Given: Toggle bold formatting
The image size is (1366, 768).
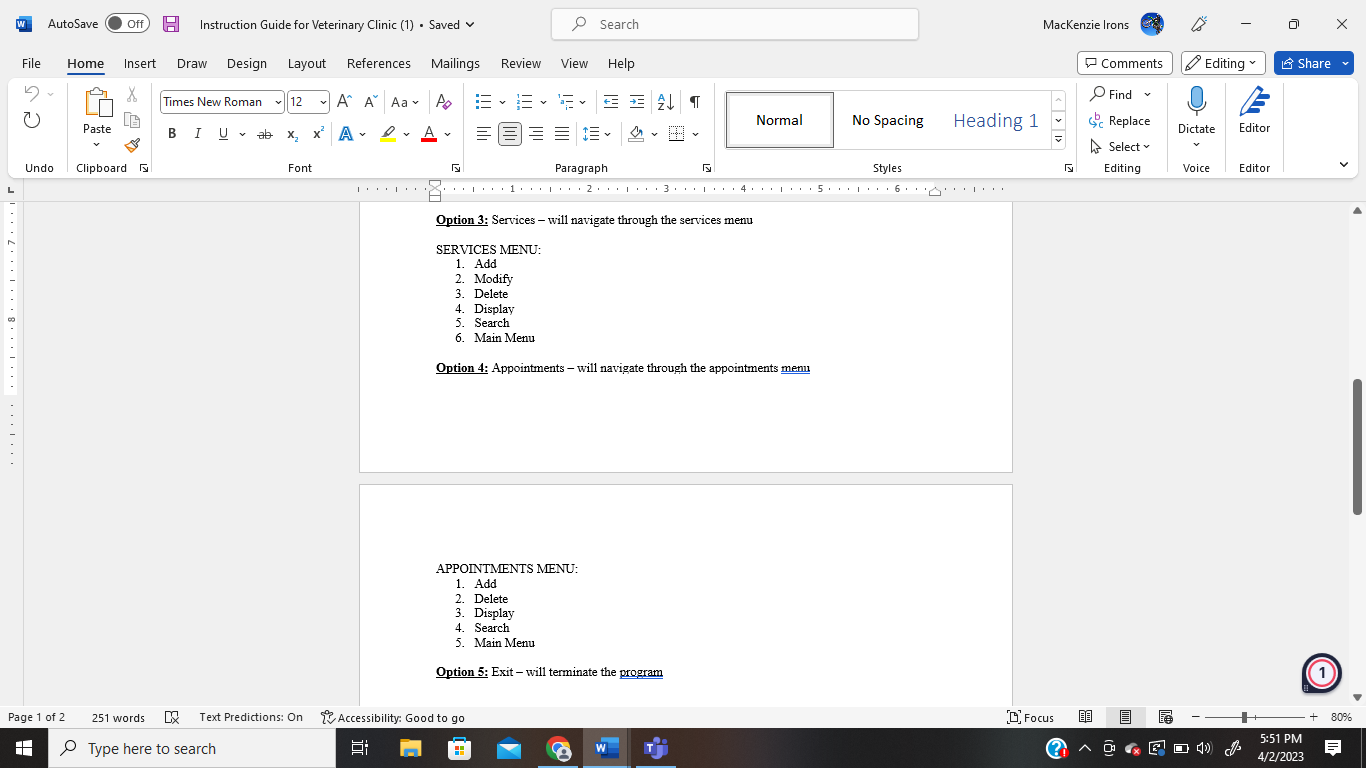Looking at the screenshot, I should [x=172, y=133].
